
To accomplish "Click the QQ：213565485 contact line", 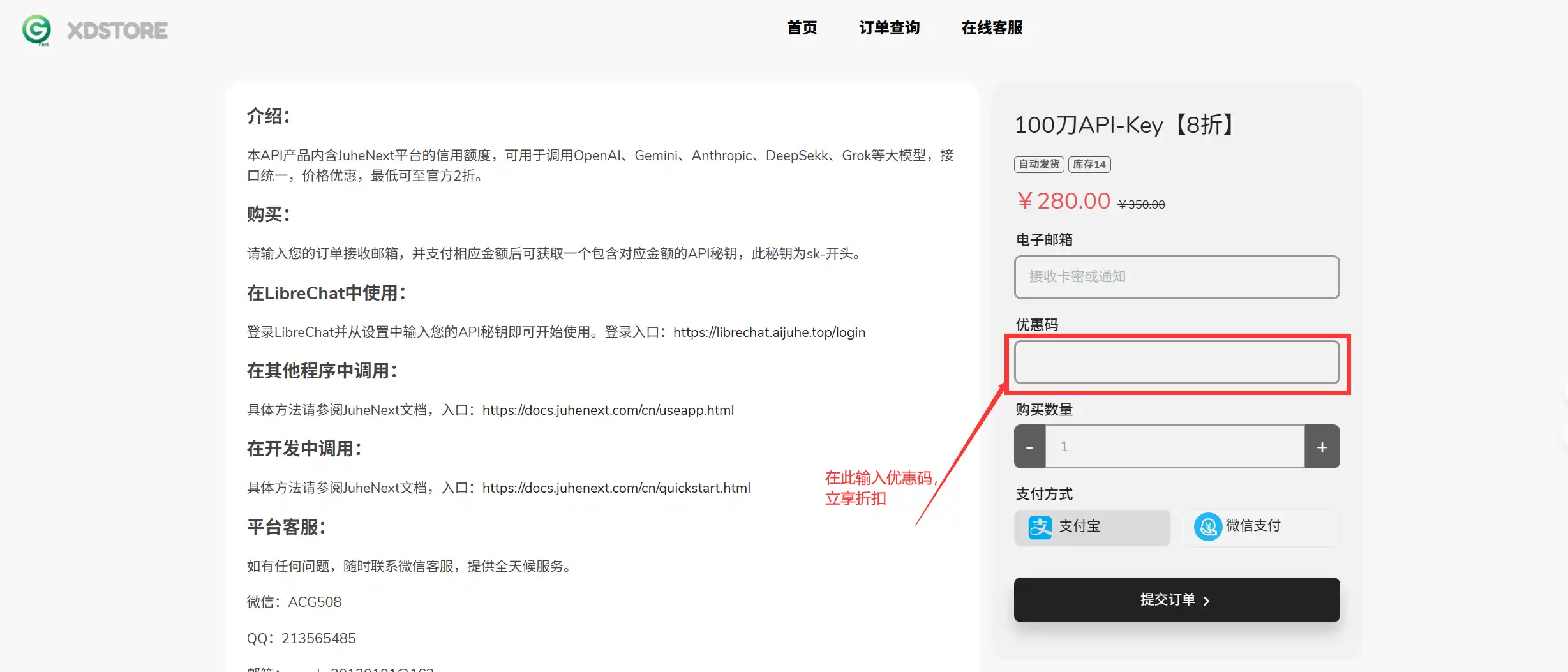I will [x=301, y=639].
